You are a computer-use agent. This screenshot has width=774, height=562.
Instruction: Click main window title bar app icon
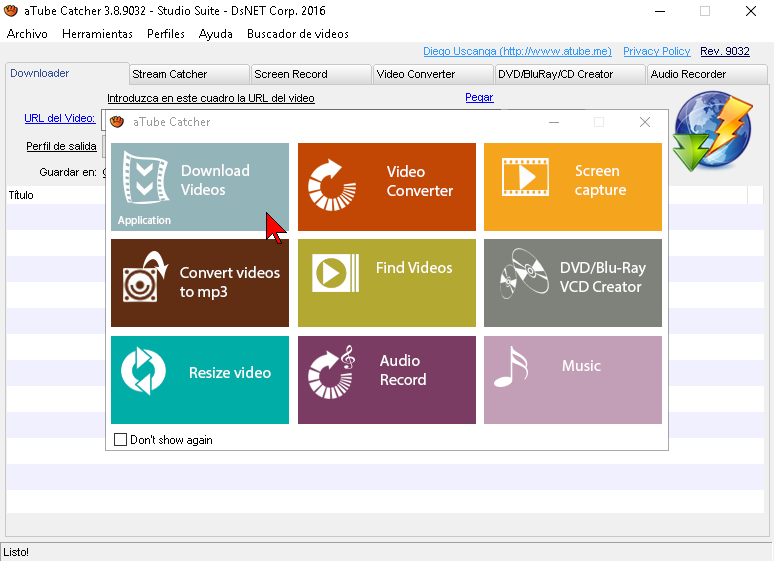tap(11, 10)
